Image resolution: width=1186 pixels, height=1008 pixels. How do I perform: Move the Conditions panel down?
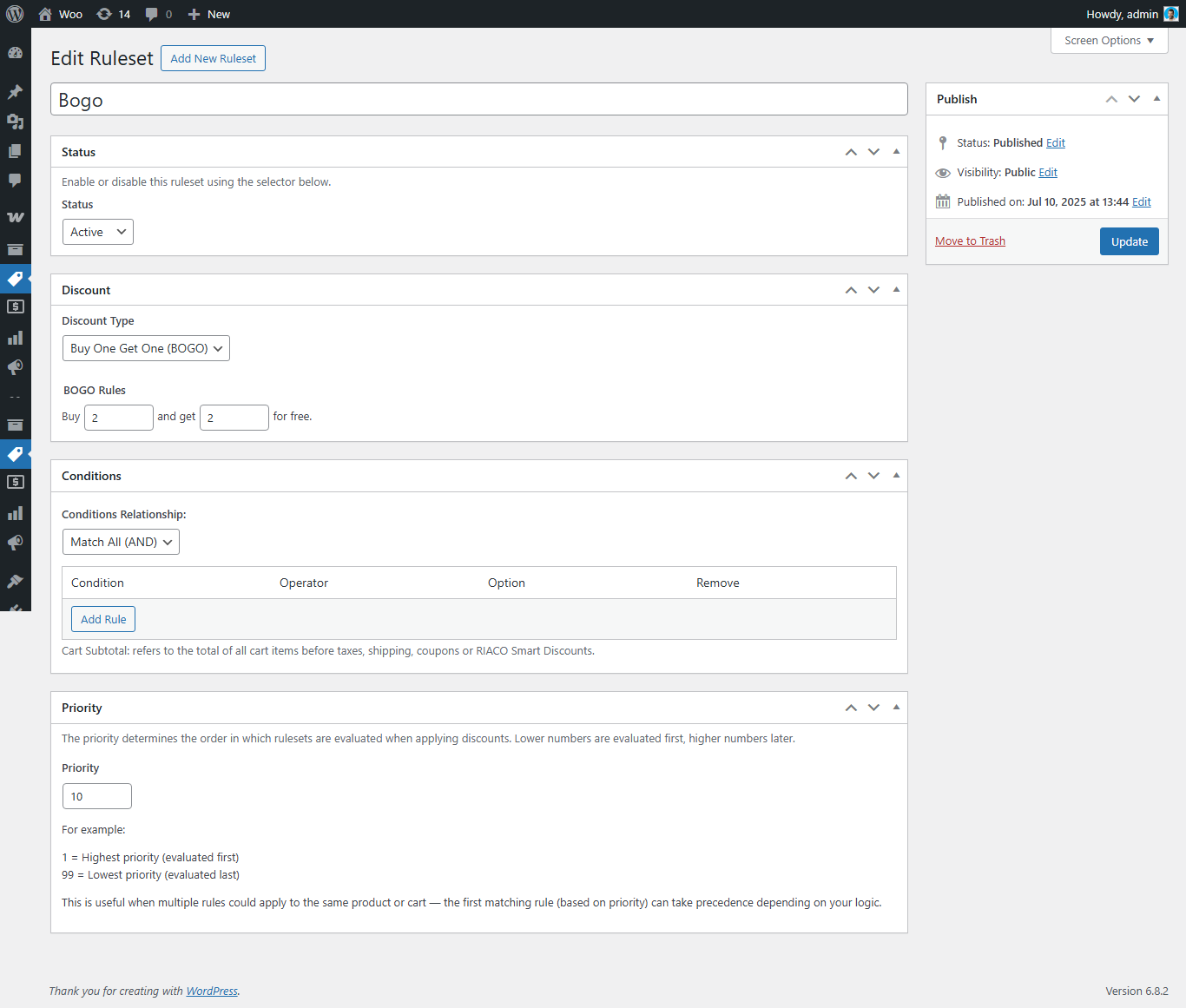(x=873, y=476)
